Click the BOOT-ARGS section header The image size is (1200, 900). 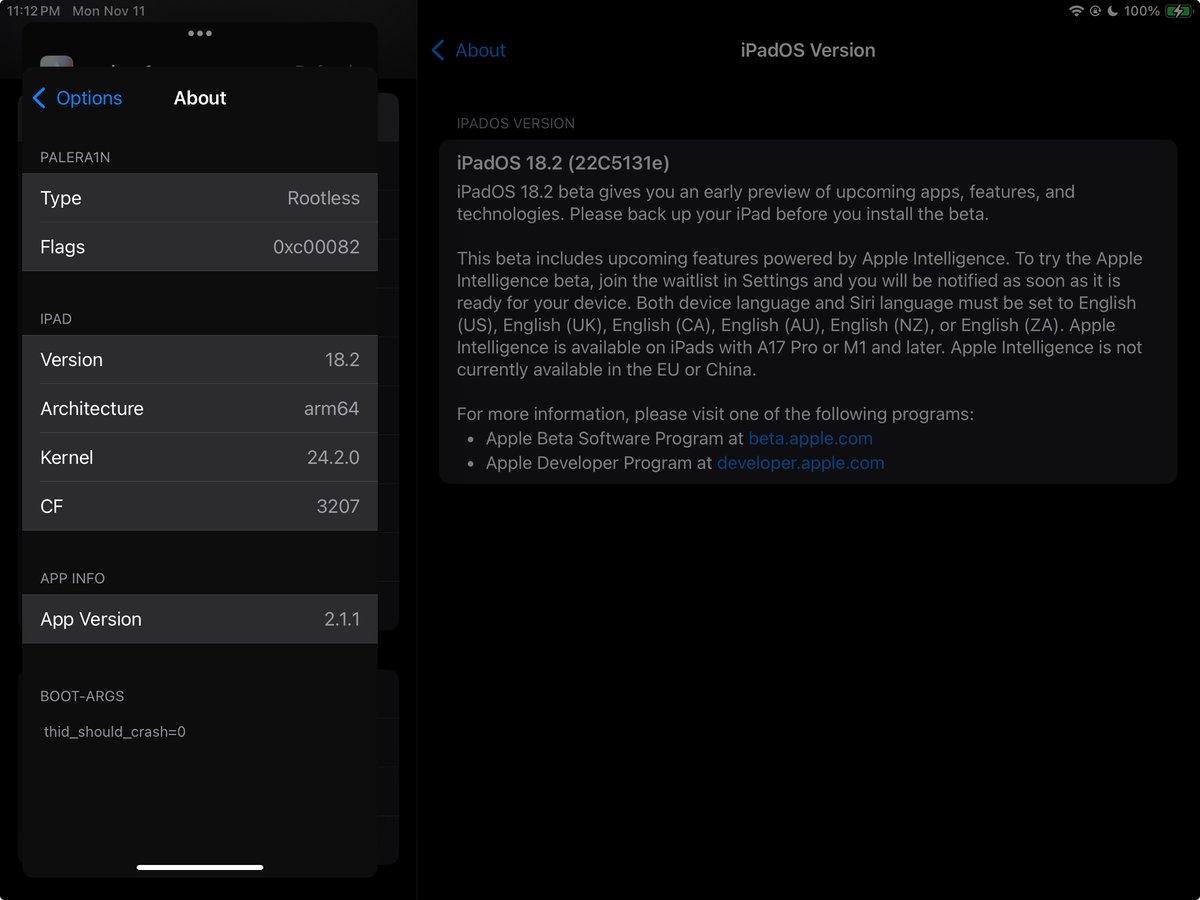pos(82,696)
